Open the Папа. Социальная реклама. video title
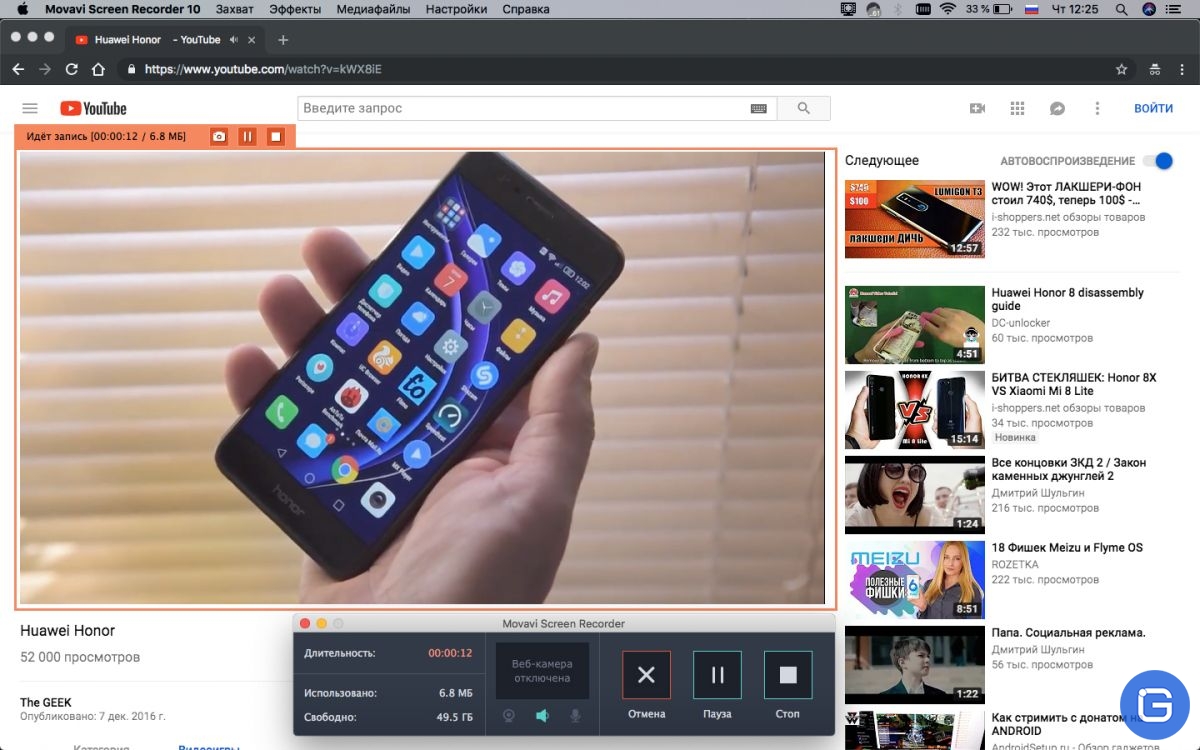Viewport: 1200px width, 750px height. 1069,633
